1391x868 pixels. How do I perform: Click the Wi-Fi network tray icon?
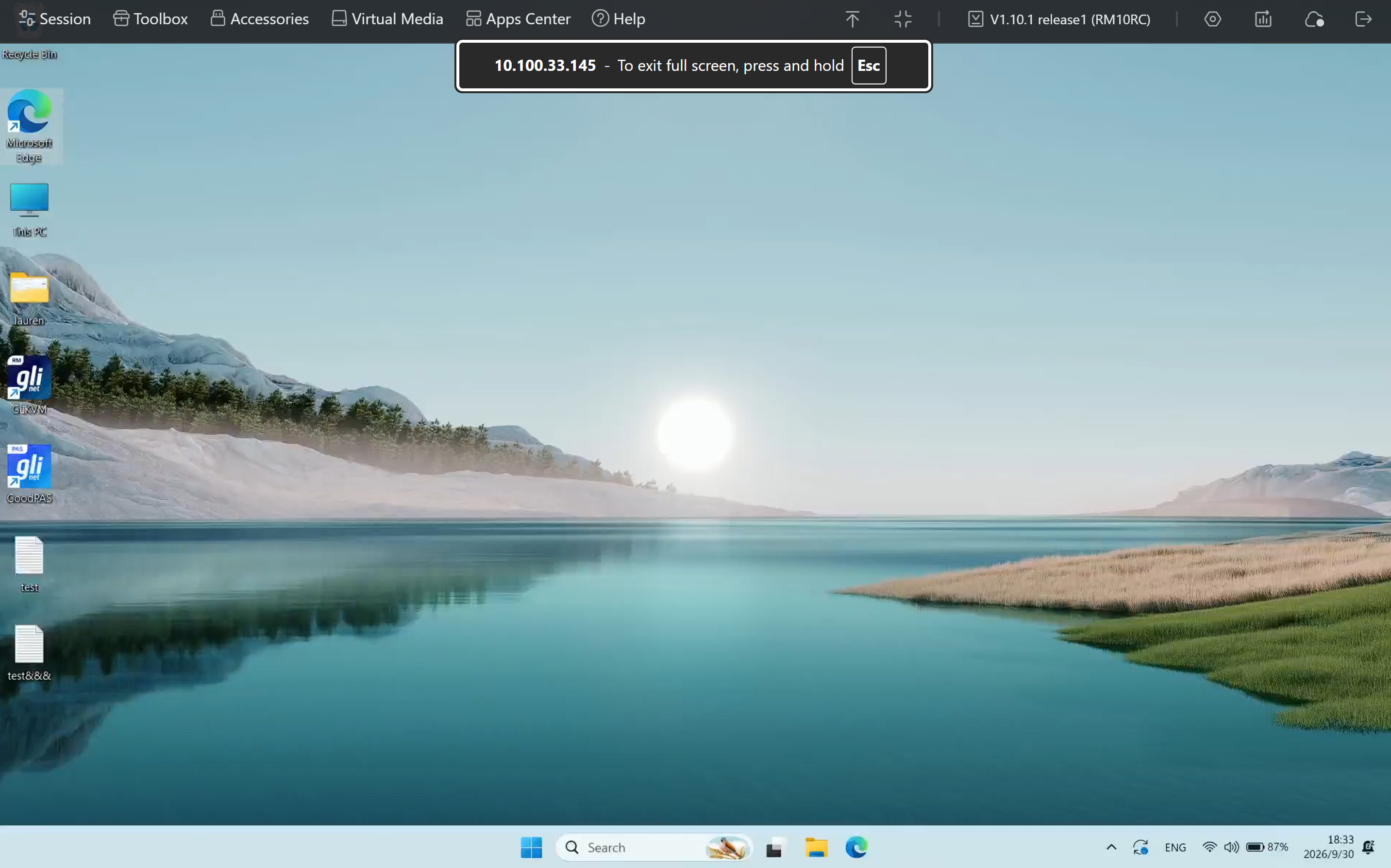[1209, 847]
